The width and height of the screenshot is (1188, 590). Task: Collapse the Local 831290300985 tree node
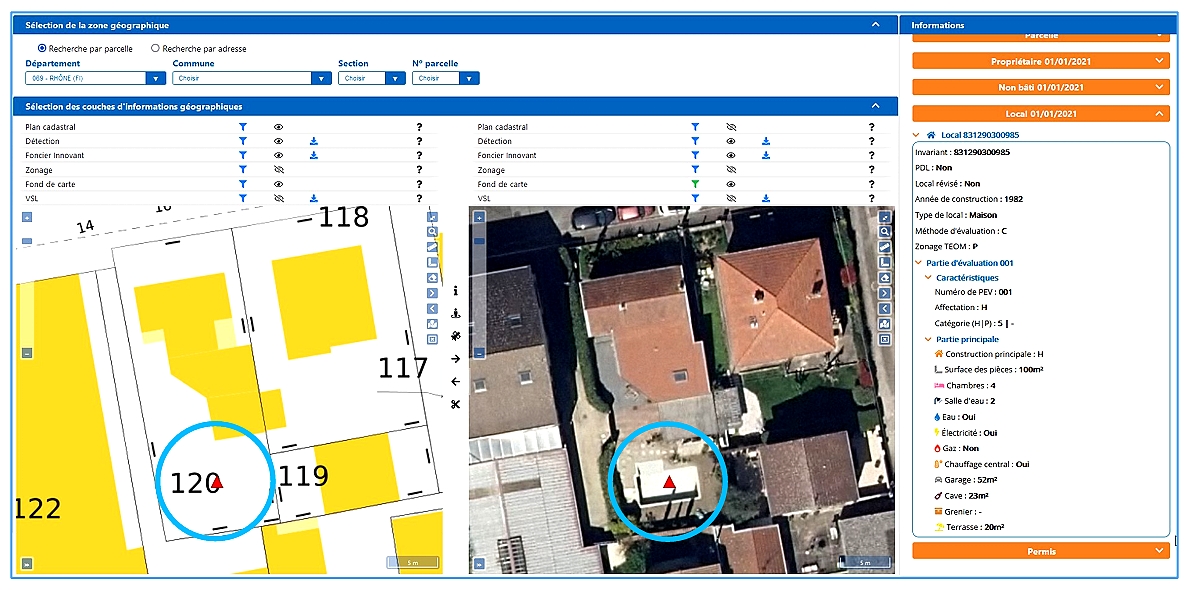(x=918, y=135)
